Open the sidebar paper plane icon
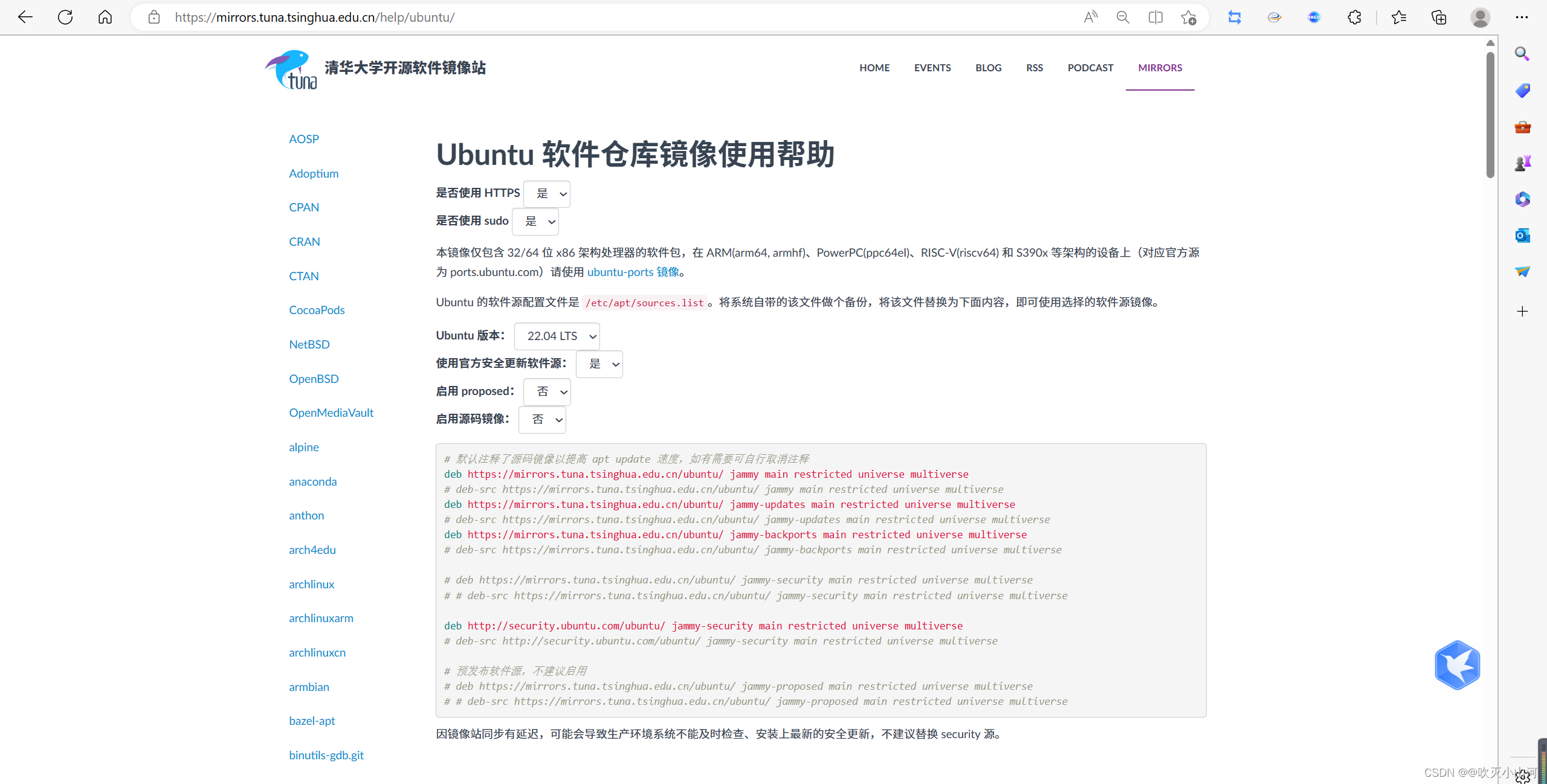1547x784 pixels. pos(1522,272)
